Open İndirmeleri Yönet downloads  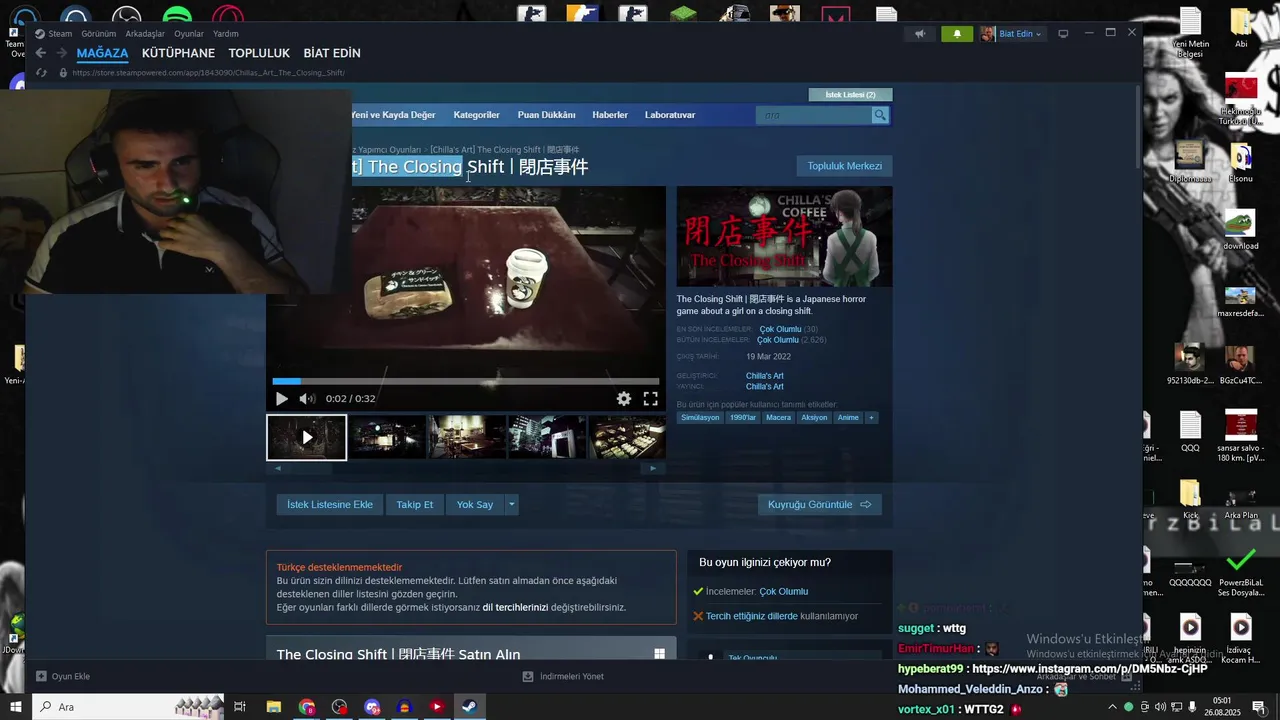pyautogui.click(x=564, y=677)
